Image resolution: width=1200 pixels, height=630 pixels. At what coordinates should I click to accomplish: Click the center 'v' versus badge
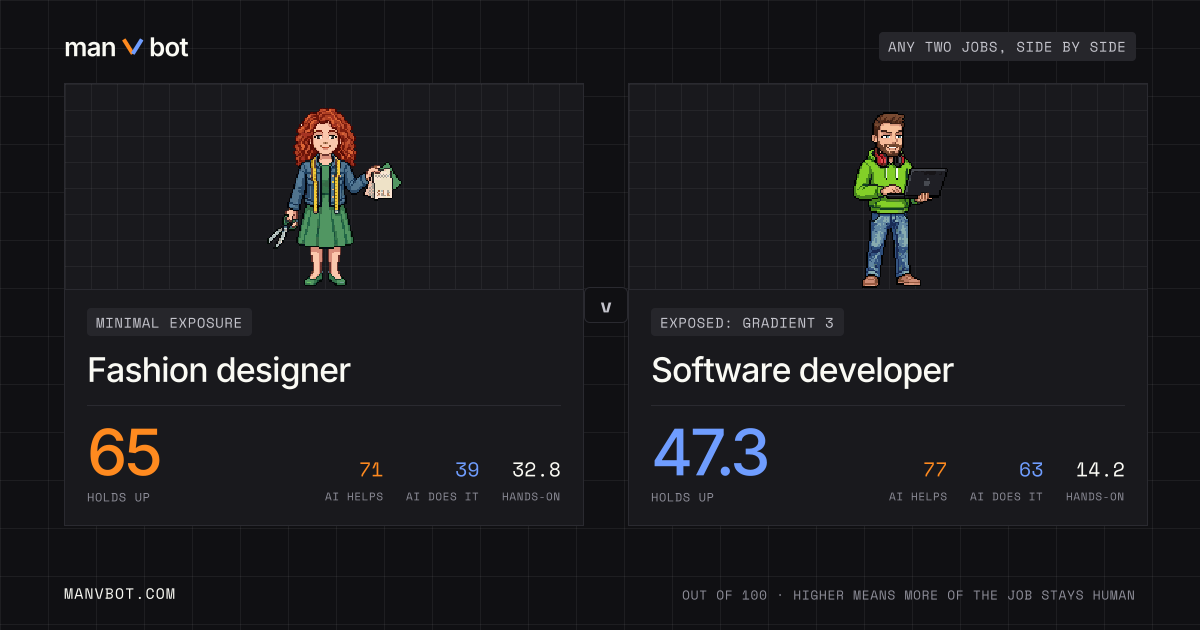pyautogui.click(x=606, y=306)
